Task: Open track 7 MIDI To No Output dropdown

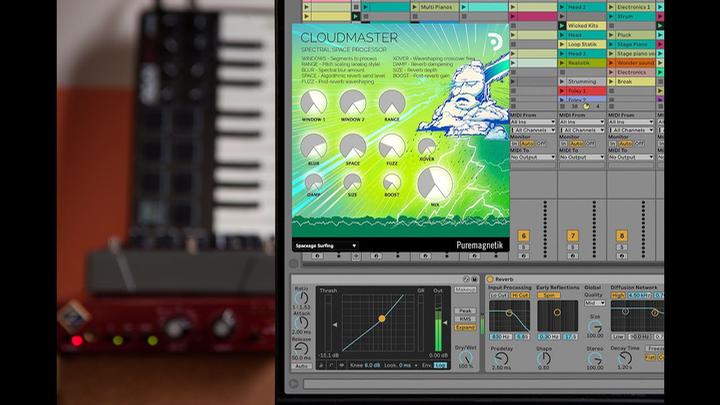Action: coord(581,157)
